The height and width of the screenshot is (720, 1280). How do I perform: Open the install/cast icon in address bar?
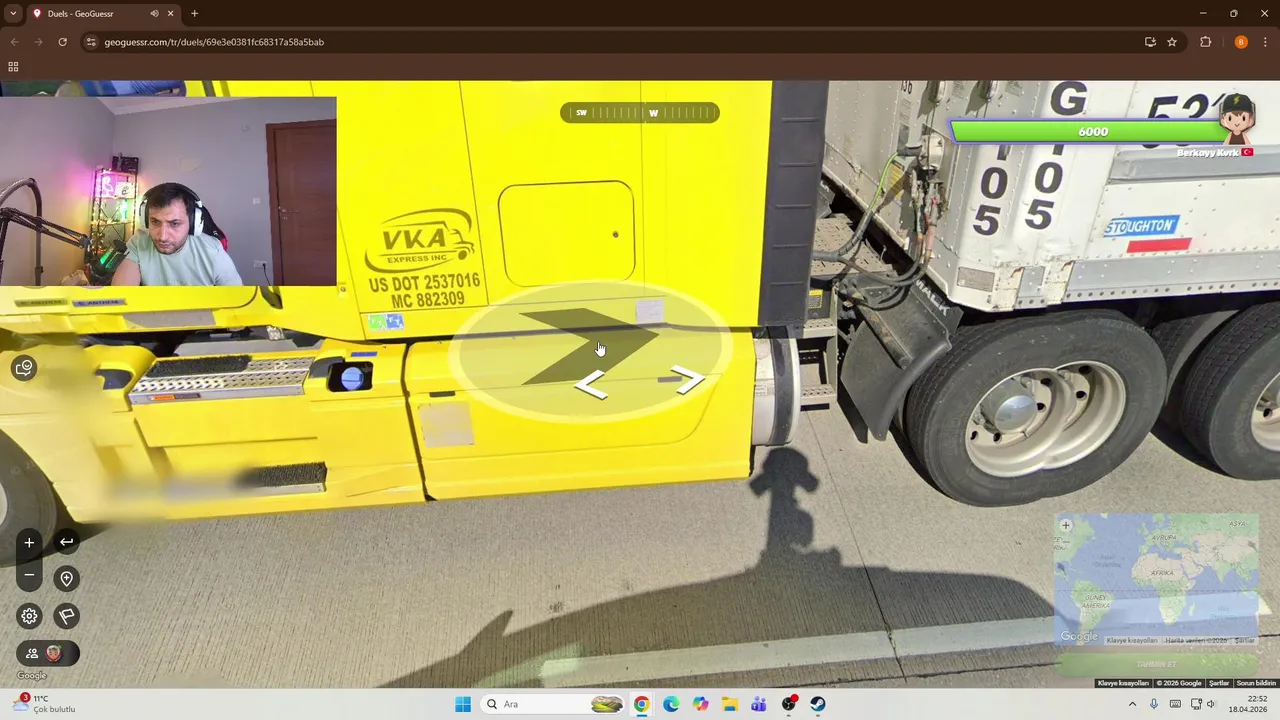tap(1150, 42)
